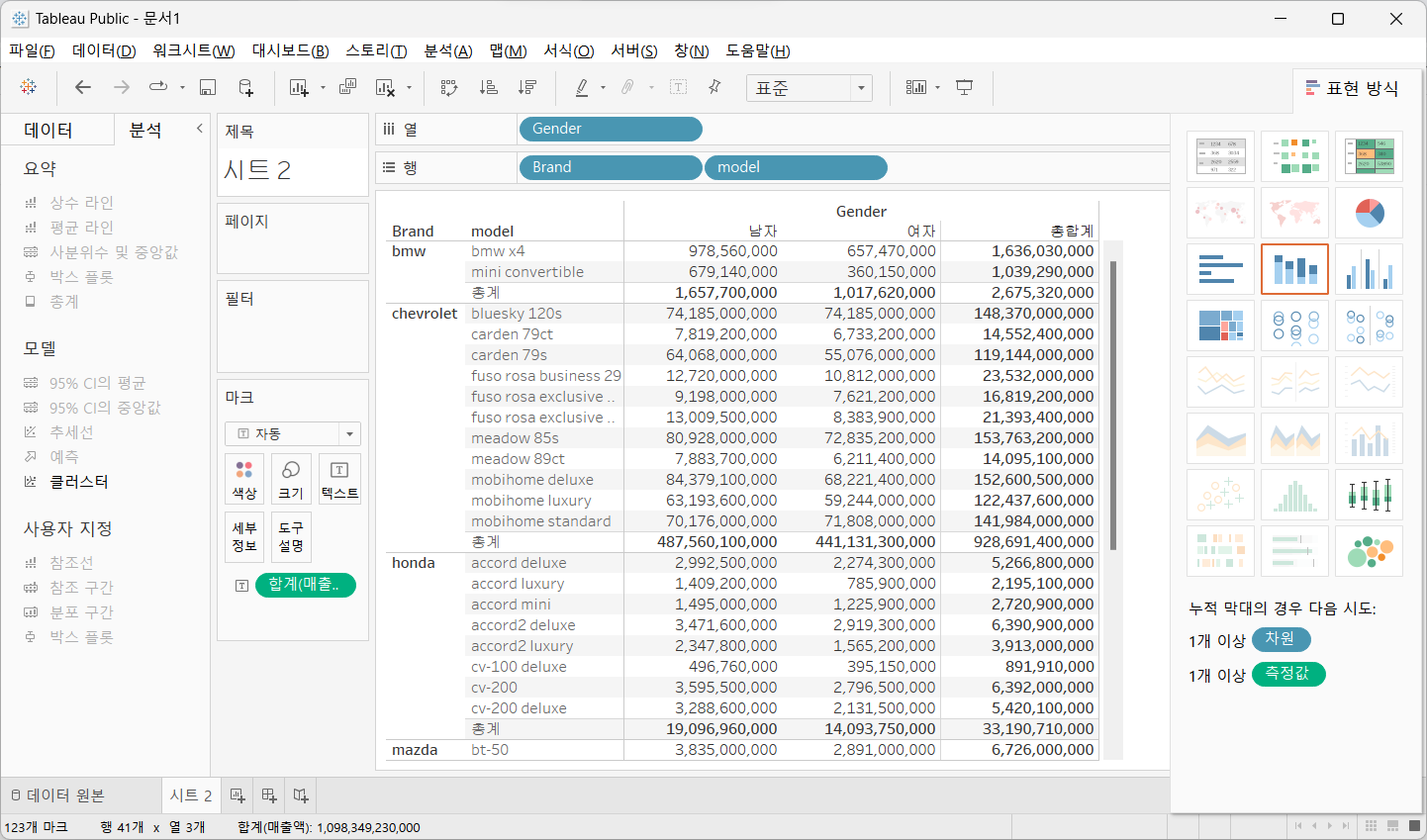
Task: Click the mobihome deluxe model row
Action: coord(532,480)
